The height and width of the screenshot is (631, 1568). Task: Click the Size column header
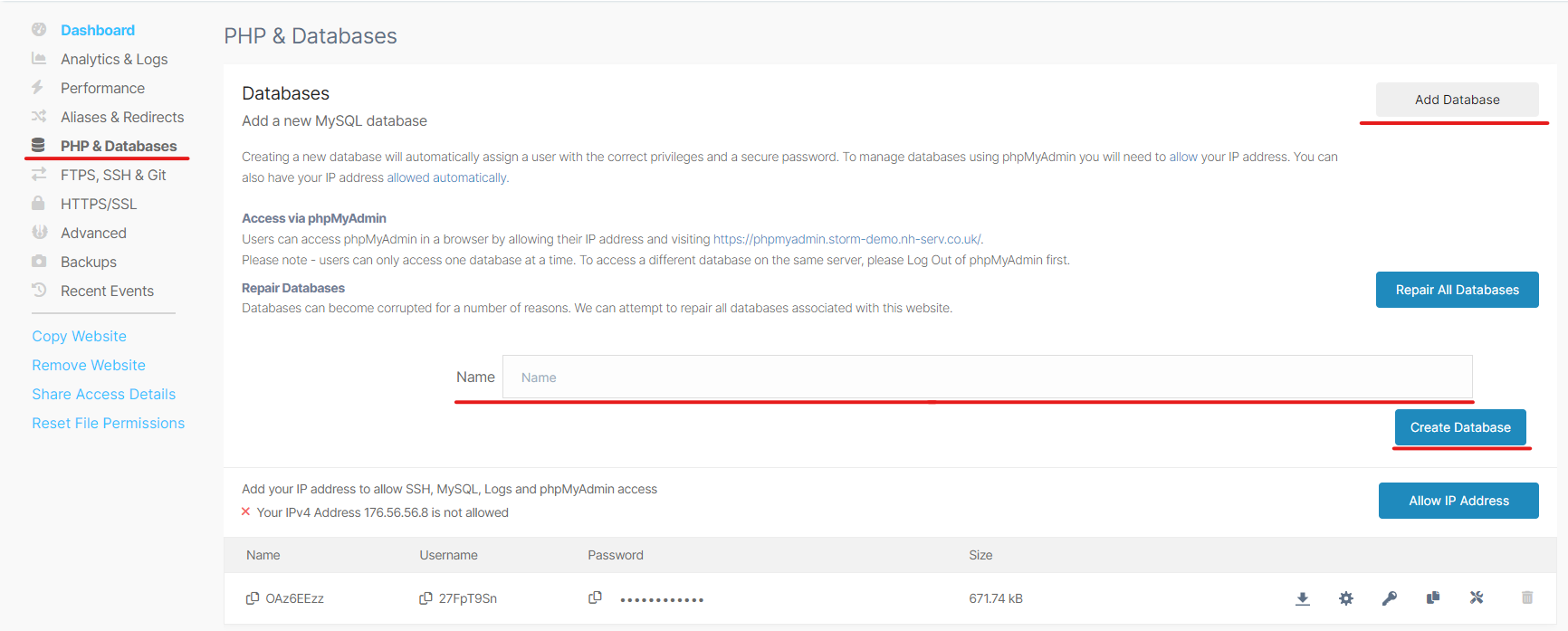(x=980, y=555)
